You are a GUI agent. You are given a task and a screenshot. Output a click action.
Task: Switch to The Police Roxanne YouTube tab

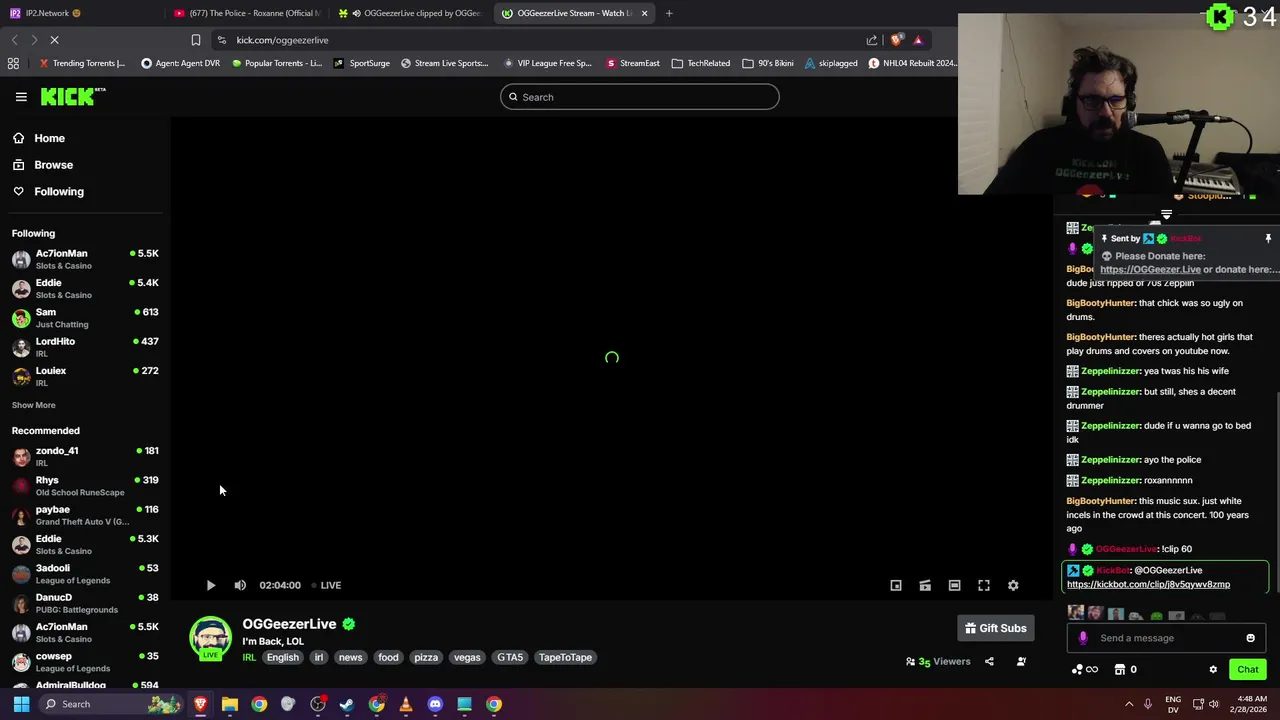(246, 13)
